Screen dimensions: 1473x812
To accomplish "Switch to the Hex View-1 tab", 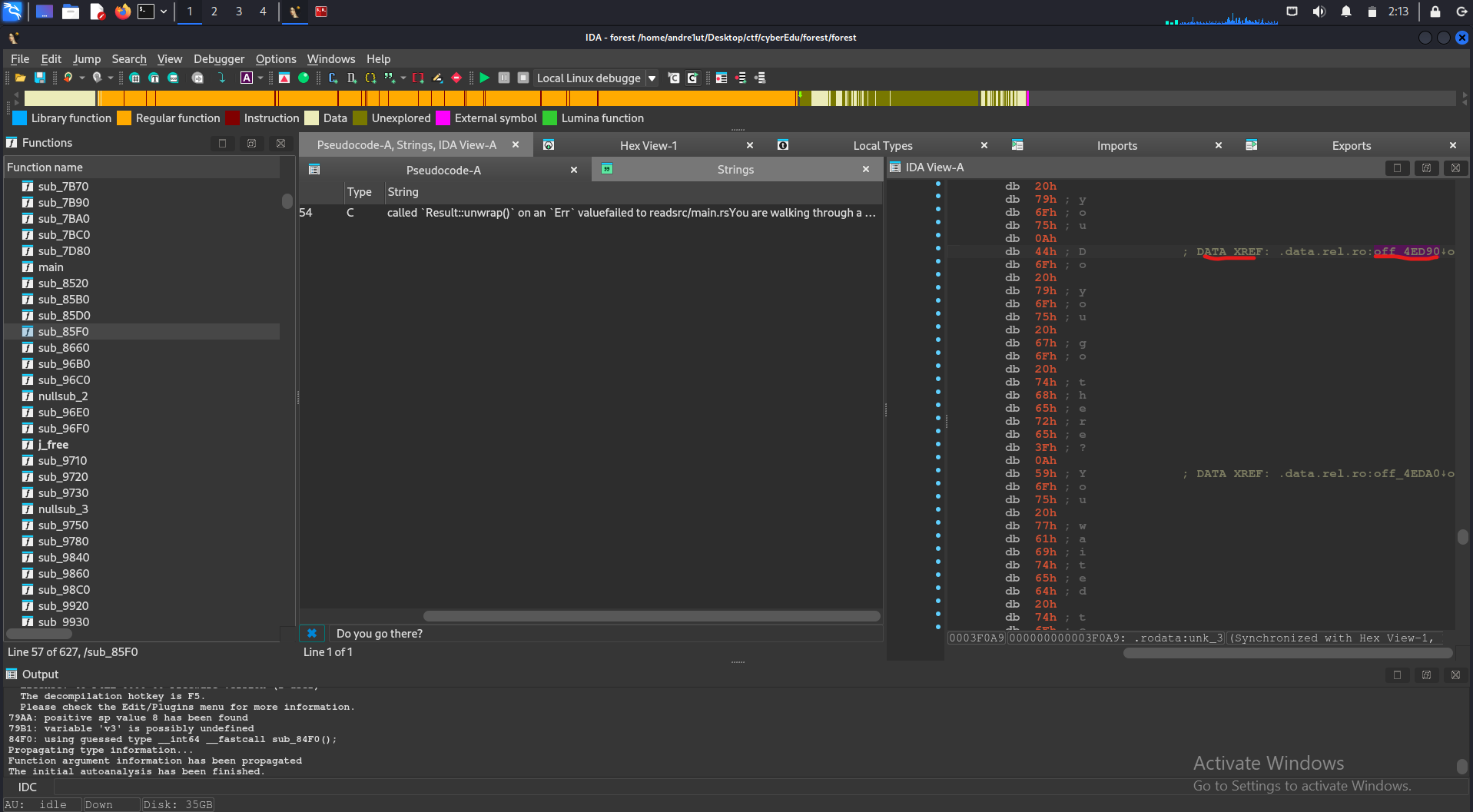I will (649, 145).
